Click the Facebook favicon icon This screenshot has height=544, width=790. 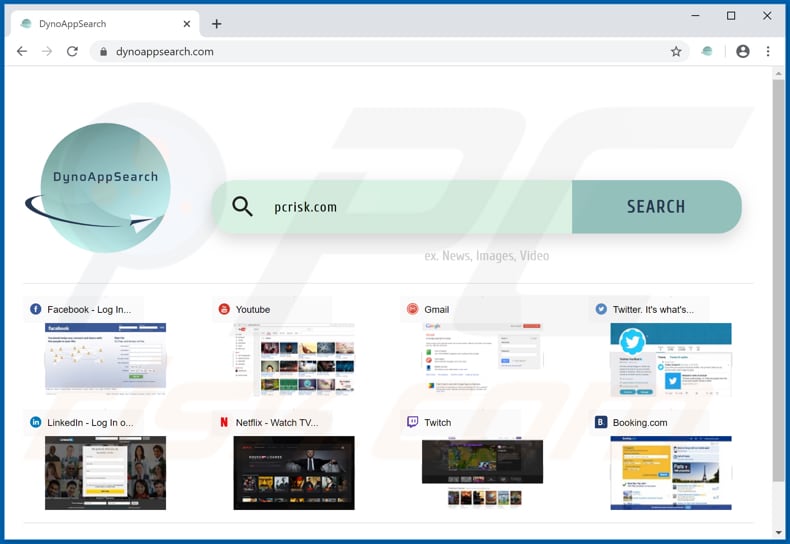pos(35,309)
